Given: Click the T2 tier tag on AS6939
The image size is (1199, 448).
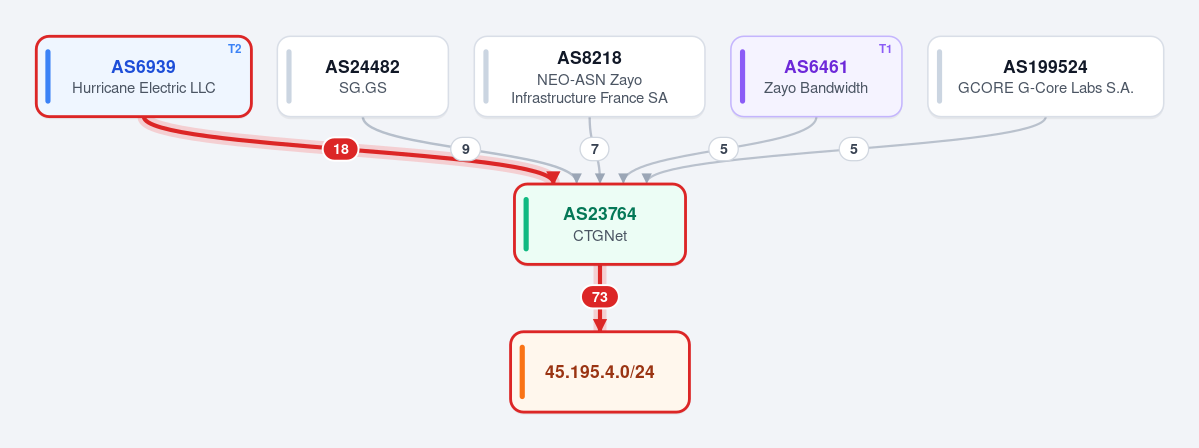Looking at the screenshot, I should [234, 49].
